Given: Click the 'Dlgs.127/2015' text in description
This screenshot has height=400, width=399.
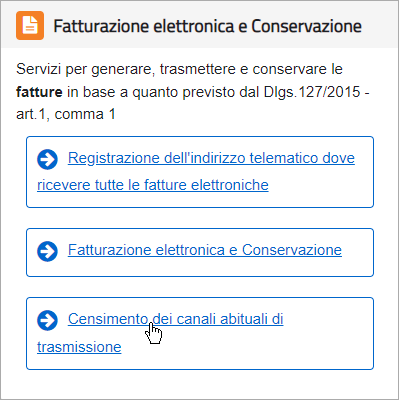Looking at the screenshot, I should tap(312, 92).
